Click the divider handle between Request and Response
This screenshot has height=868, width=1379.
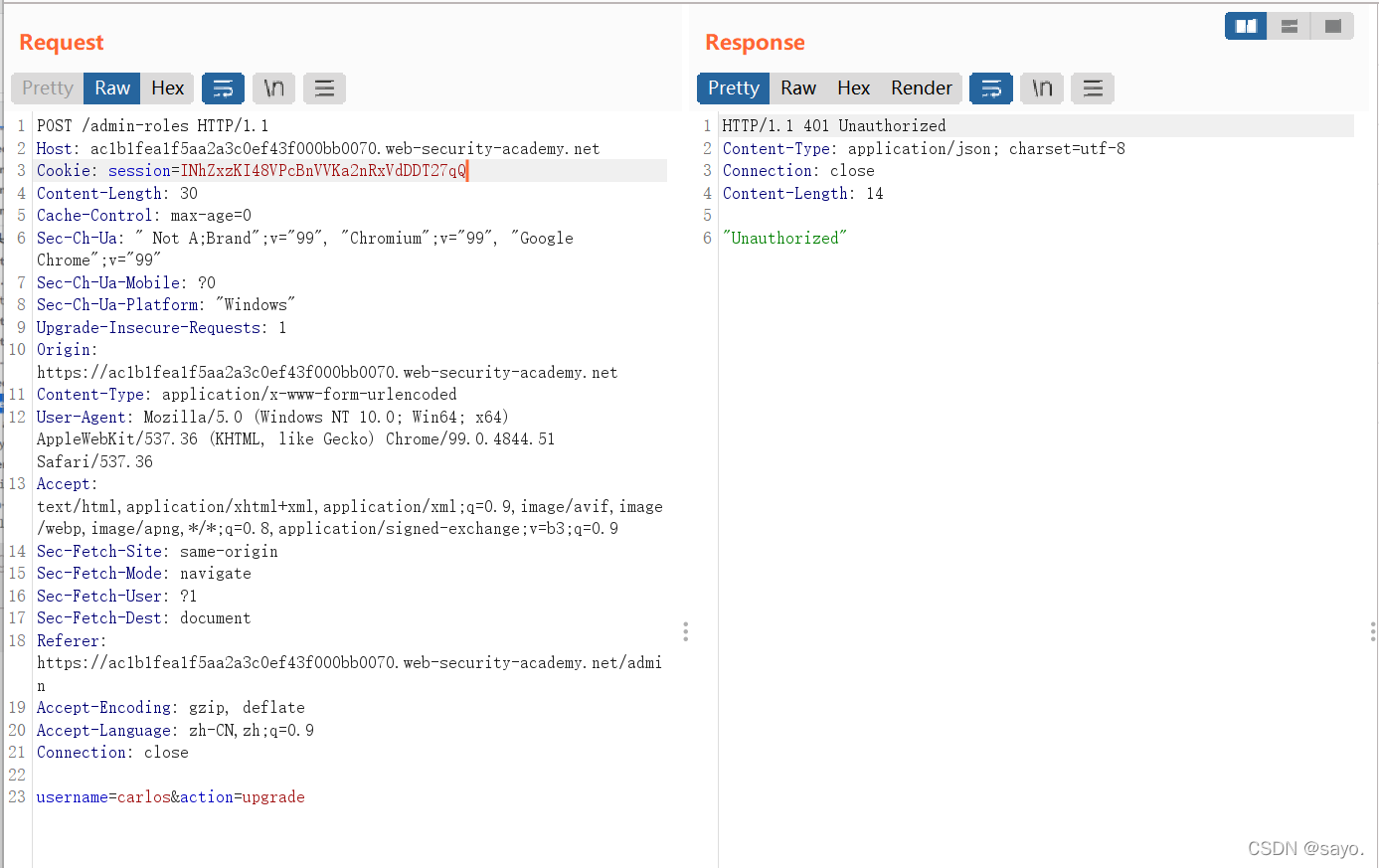pyautogui.click(x=685, y=631)
